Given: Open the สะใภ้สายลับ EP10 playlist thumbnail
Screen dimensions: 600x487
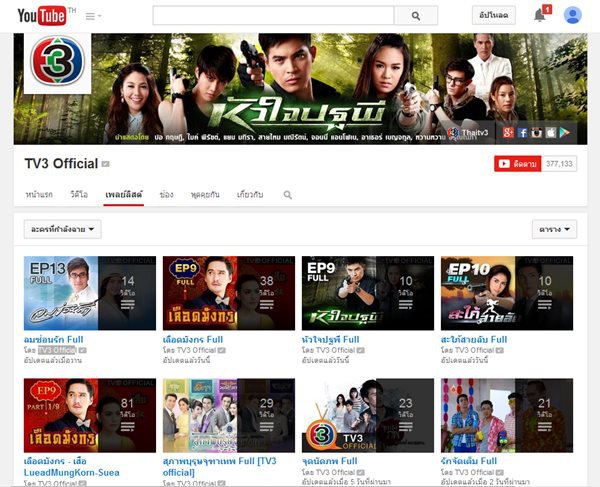Looking at the screenshot, I should (x=507, y=293).
